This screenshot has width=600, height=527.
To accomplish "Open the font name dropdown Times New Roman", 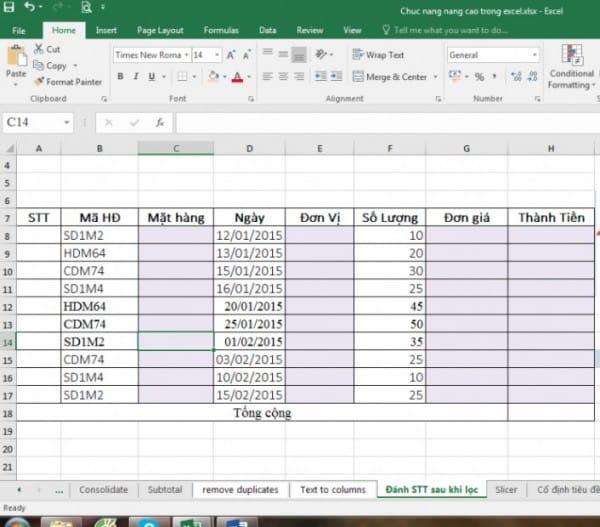I will (186, 55).
